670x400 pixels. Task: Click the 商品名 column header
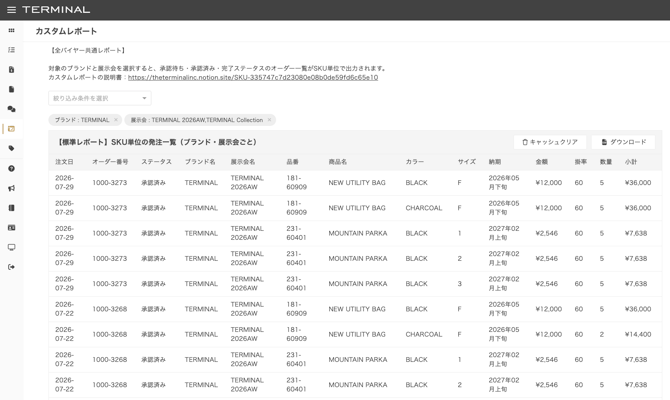pyautogui.click(x=338, y=162)
